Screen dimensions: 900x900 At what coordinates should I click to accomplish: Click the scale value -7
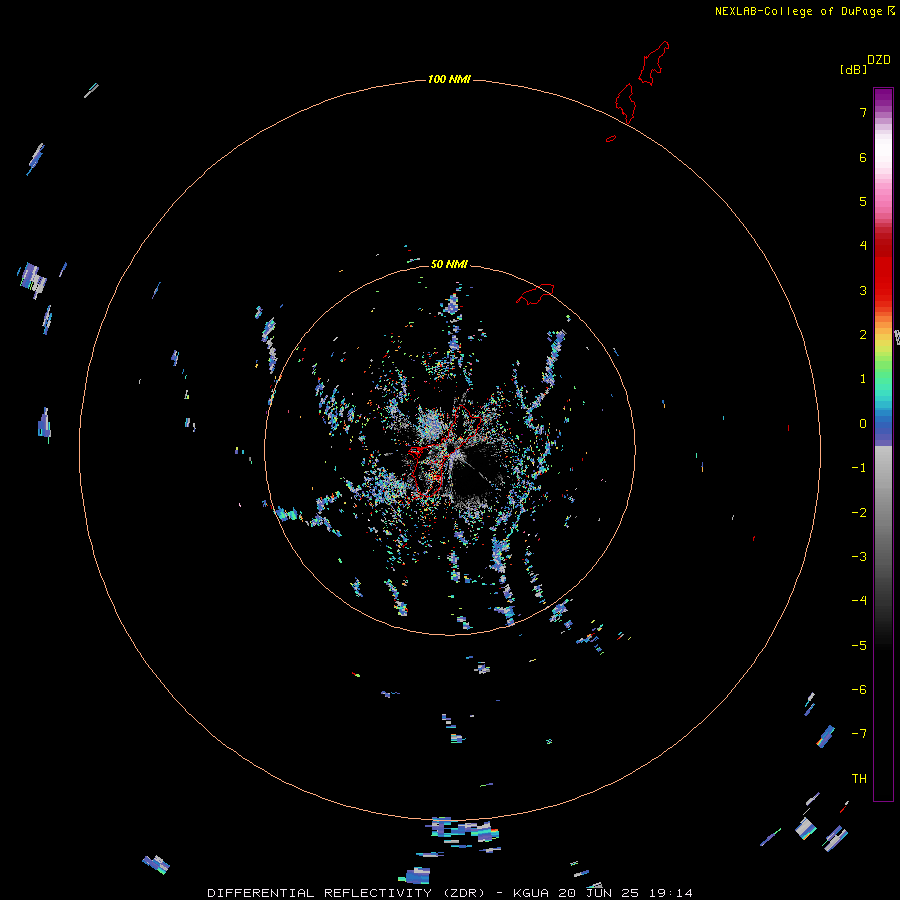point(859,734)
